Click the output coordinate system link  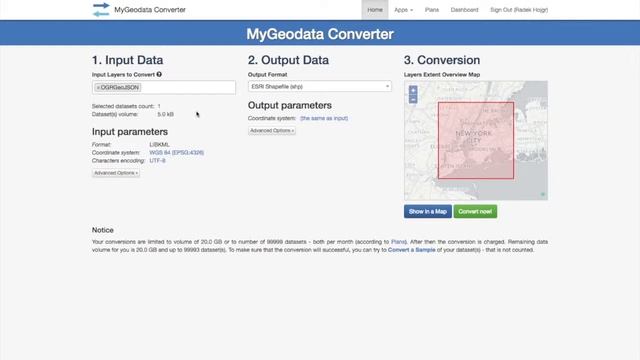pos(324,118)
